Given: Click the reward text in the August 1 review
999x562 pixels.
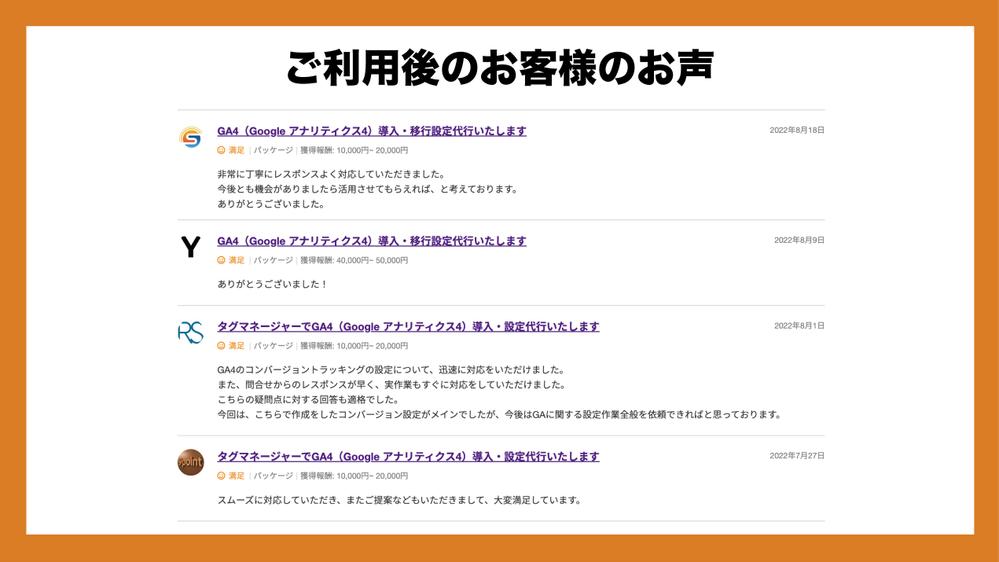Looking at the screenshot, I should (x=354, y=345).
